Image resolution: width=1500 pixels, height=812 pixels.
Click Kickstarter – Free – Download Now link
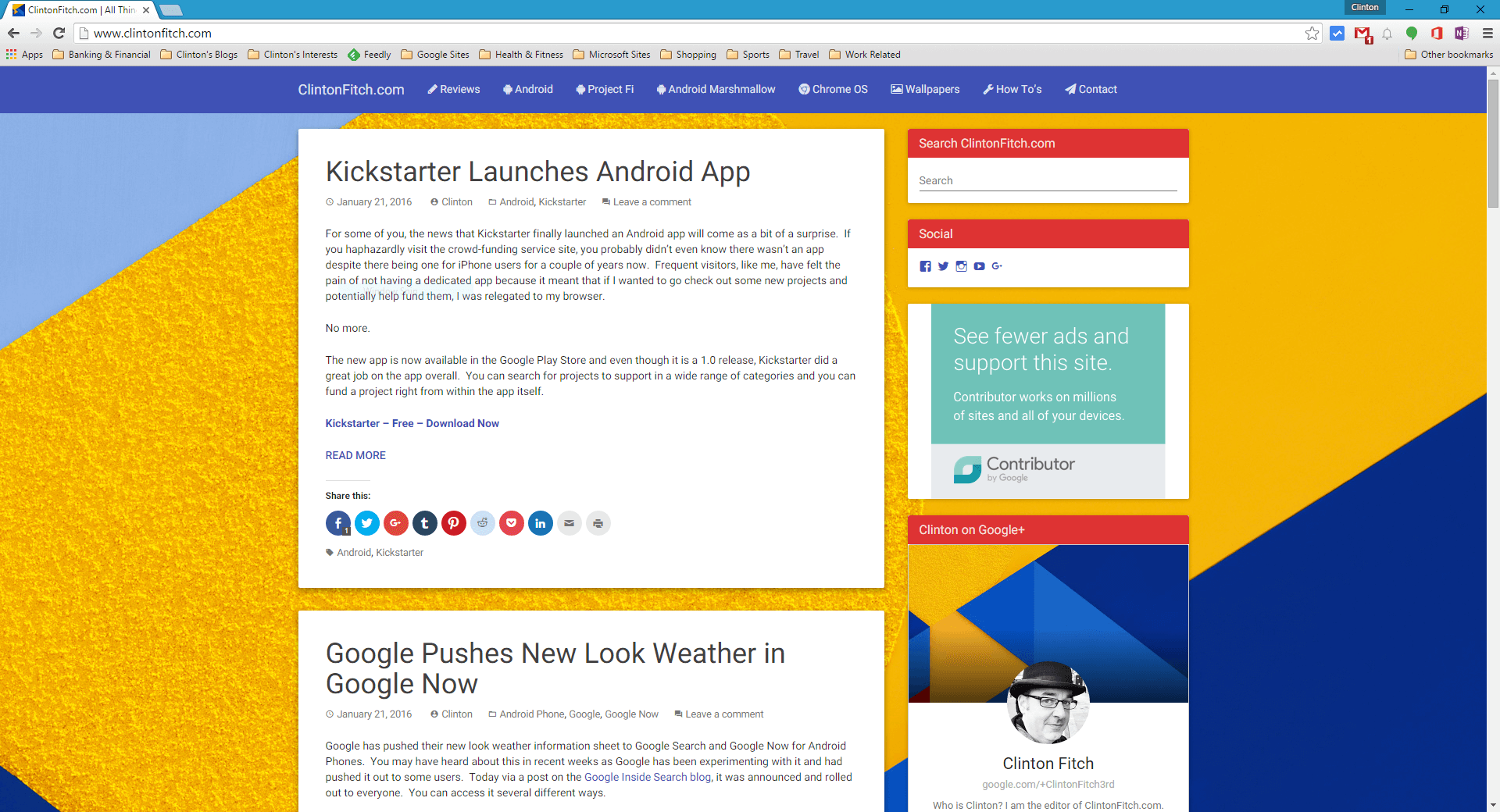(x=412, y=423)
